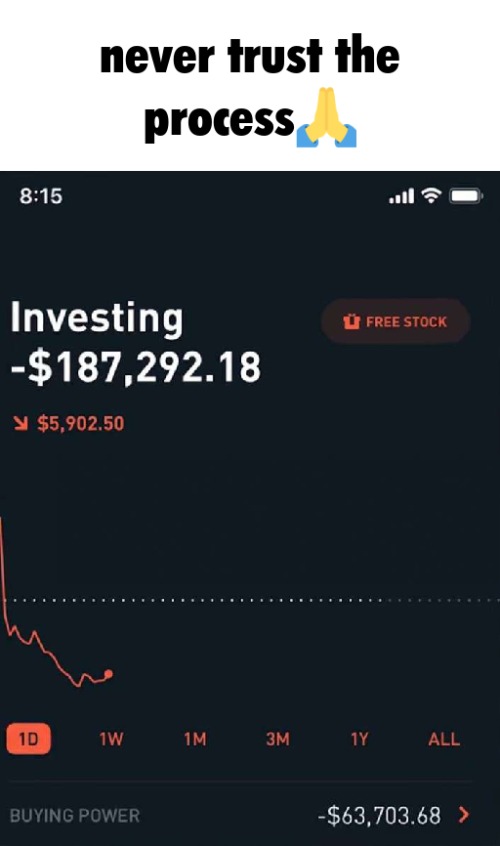Image resolution: width=500 pixels, height=846 pixels.
Task: Tap the WiFi status icon
Action: 431,196
